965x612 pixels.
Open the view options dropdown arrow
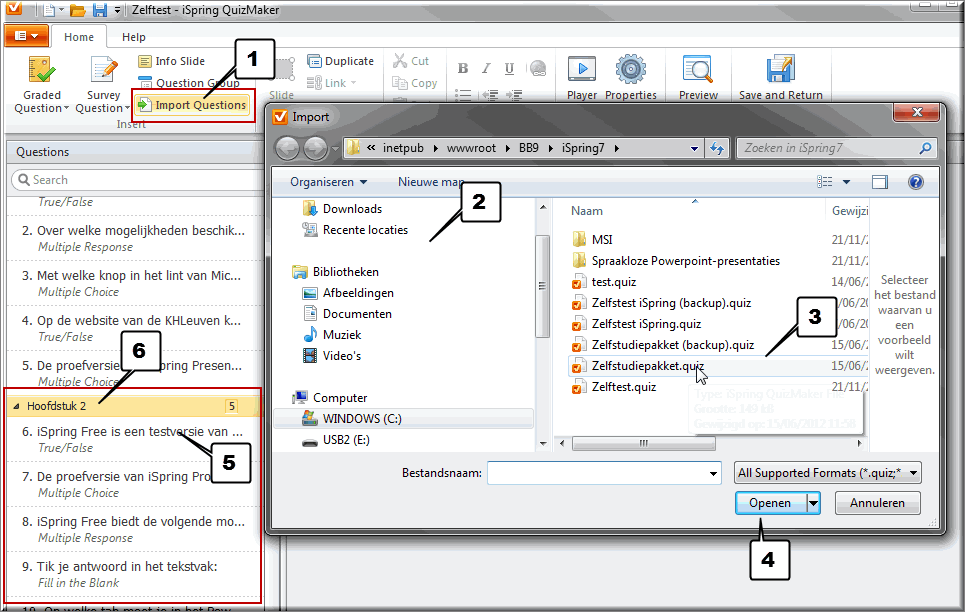[x=846, y=182]
